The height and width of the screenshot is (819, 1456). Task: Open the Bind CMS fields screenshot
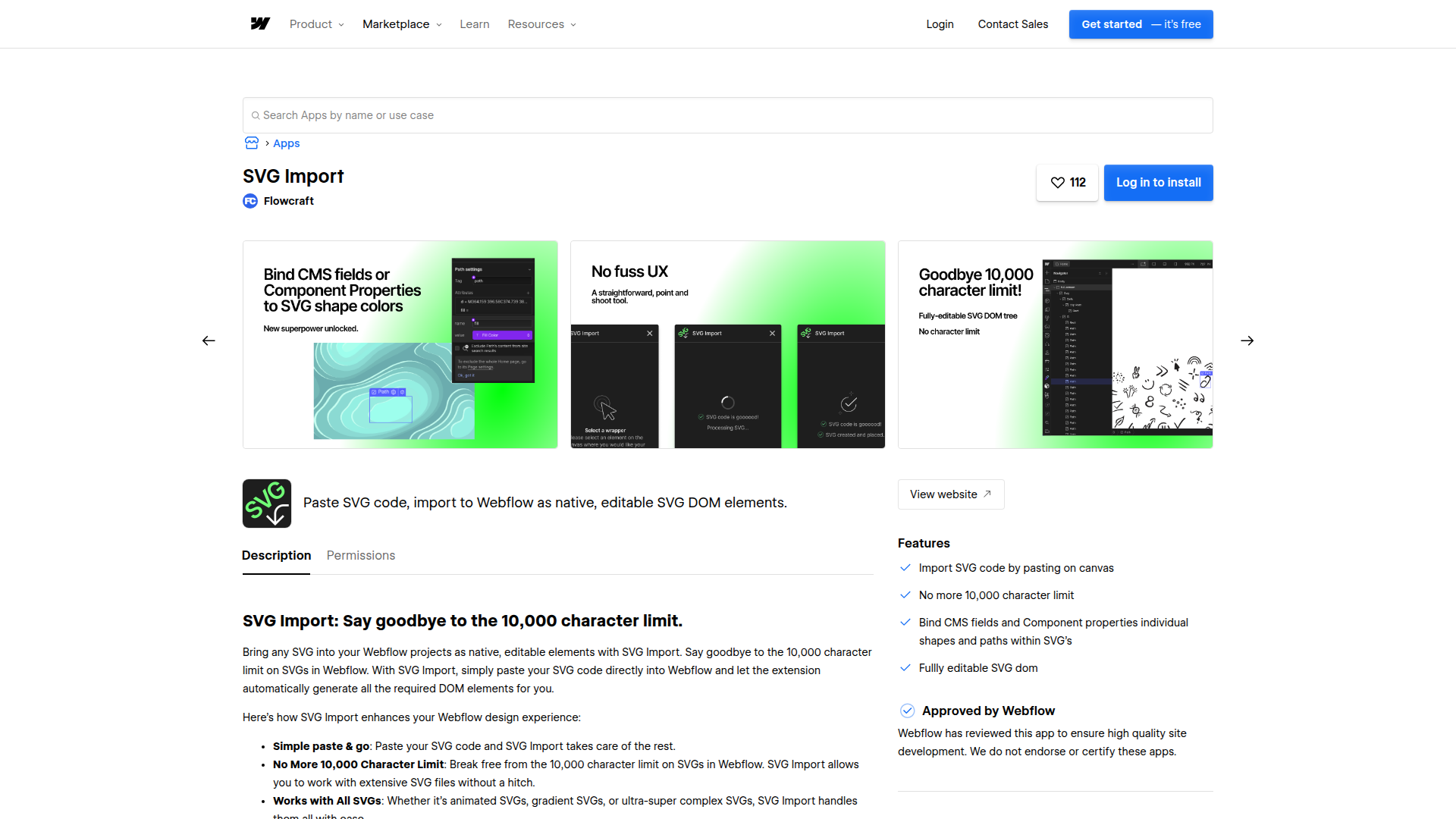click(x=400, y=344)
